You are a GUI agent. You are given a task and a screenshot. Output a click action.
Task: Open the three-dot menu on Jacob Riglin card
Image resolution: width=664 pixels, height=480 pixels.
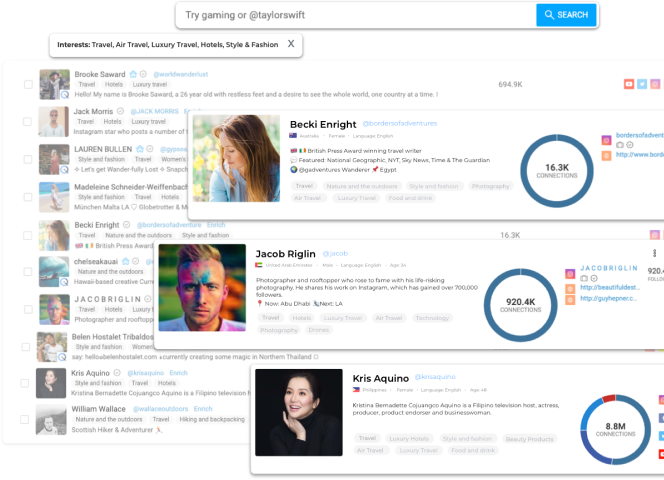pos(655,253)
